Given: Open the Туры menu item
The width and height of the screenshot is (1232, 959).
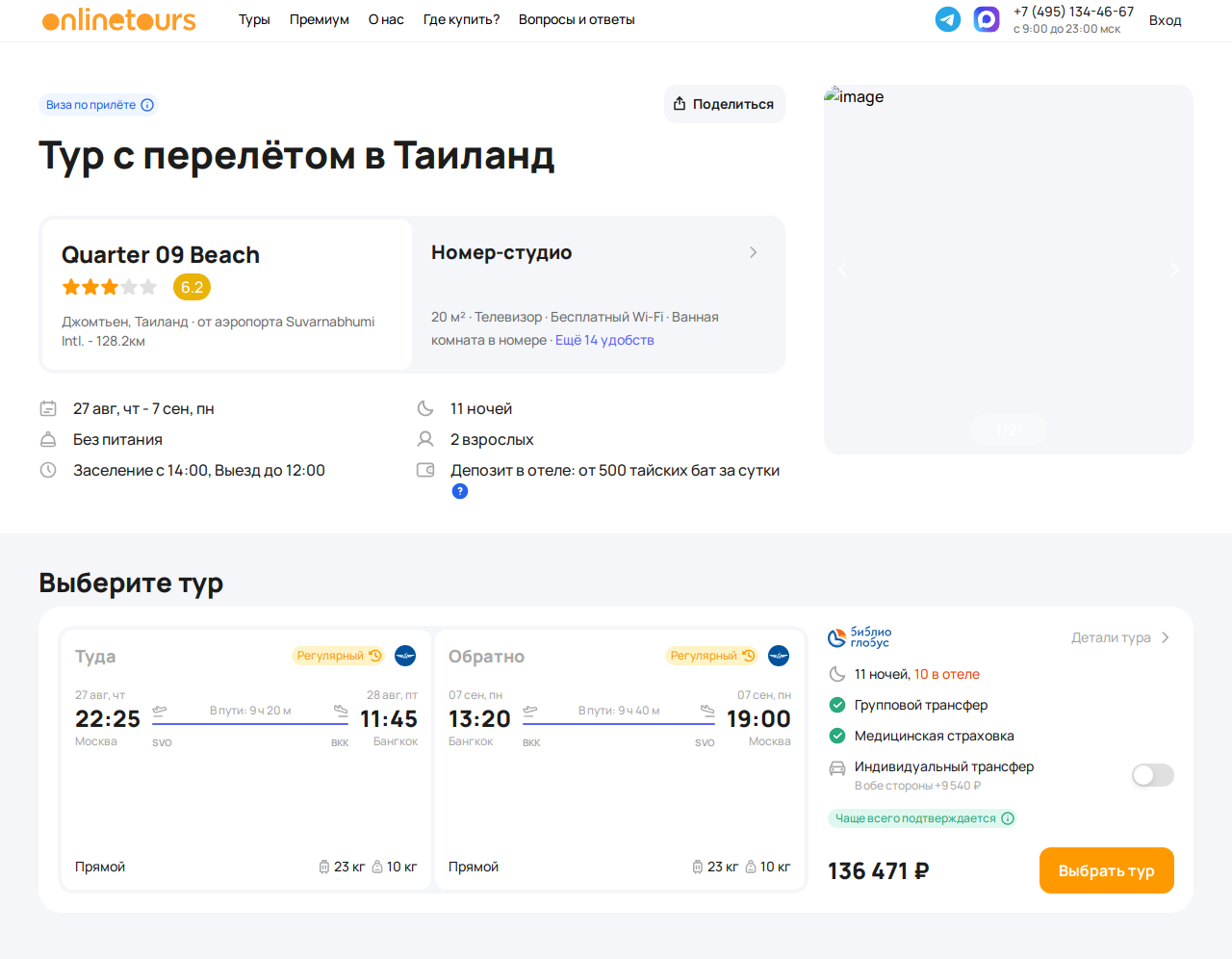Looking at the screenshot, I should coord(254,19).
